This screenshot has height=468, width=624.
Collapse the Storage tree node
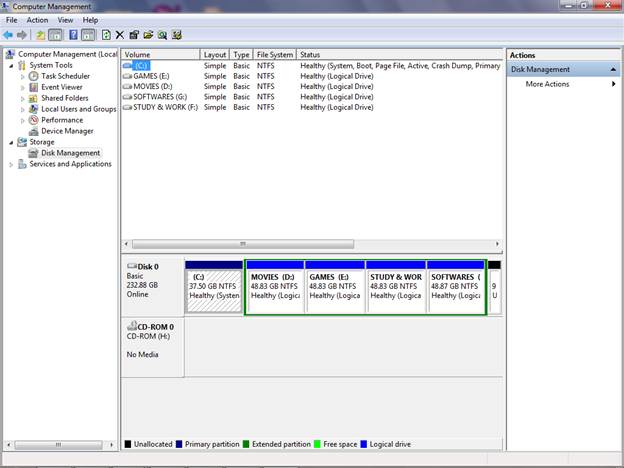pyautogui.click(x=11, y=142)
